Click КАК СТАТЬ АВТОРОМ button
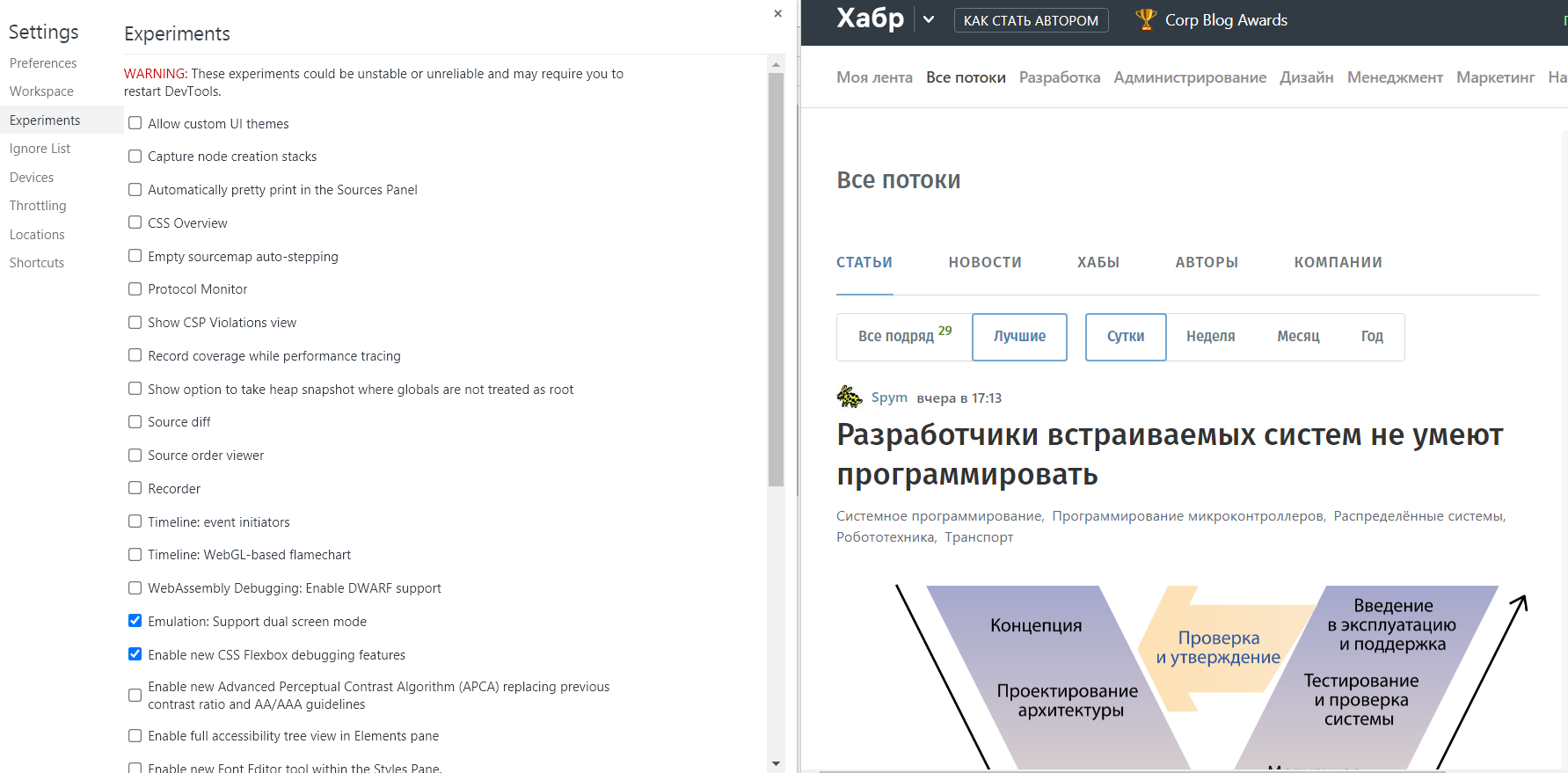The image size is (1568, 773). [x=1031, y=20]
